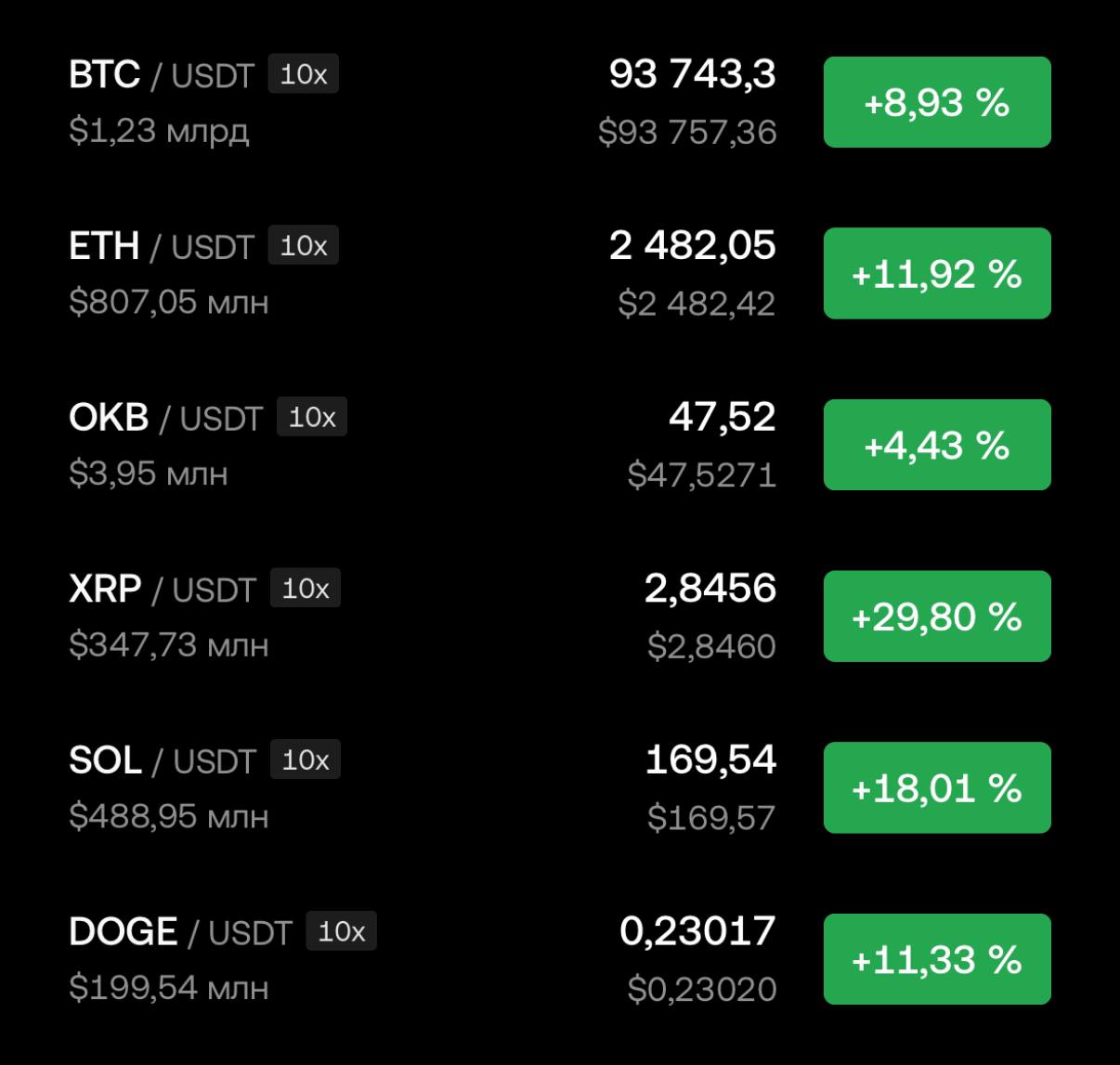Select the 10x badge beside ETH / USDT
1120x1065 pixels.
[x=304, y=246]
